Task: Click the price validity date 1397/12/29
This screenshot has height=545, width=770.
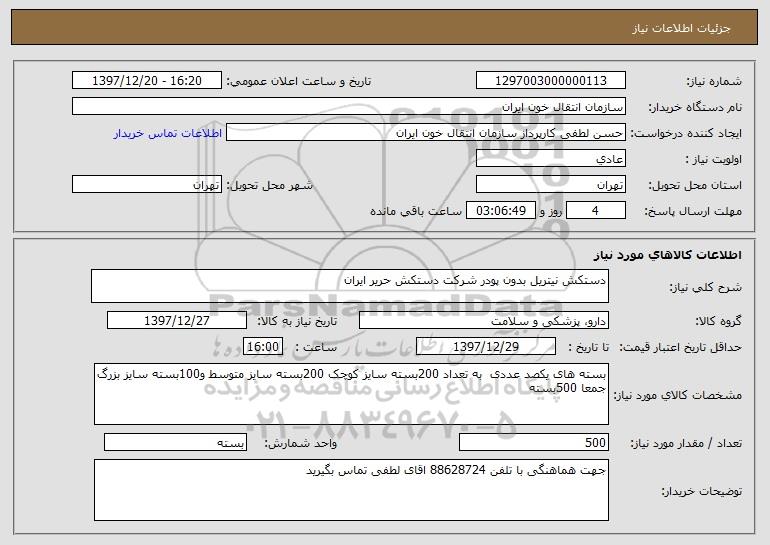Action: 486,347
